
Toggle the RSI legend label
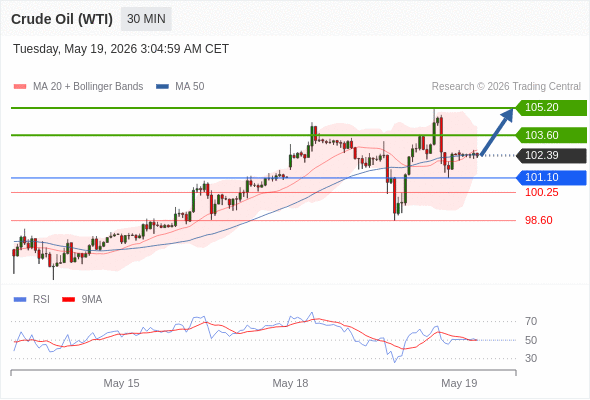pyautogui.click(x=41, y=300)
